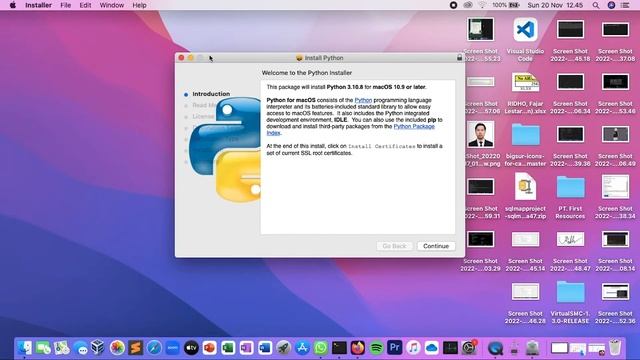Click the Continue button in installer
Viewport: 640px width, 360px height.
pyautogui.click(x=436, y=246)
